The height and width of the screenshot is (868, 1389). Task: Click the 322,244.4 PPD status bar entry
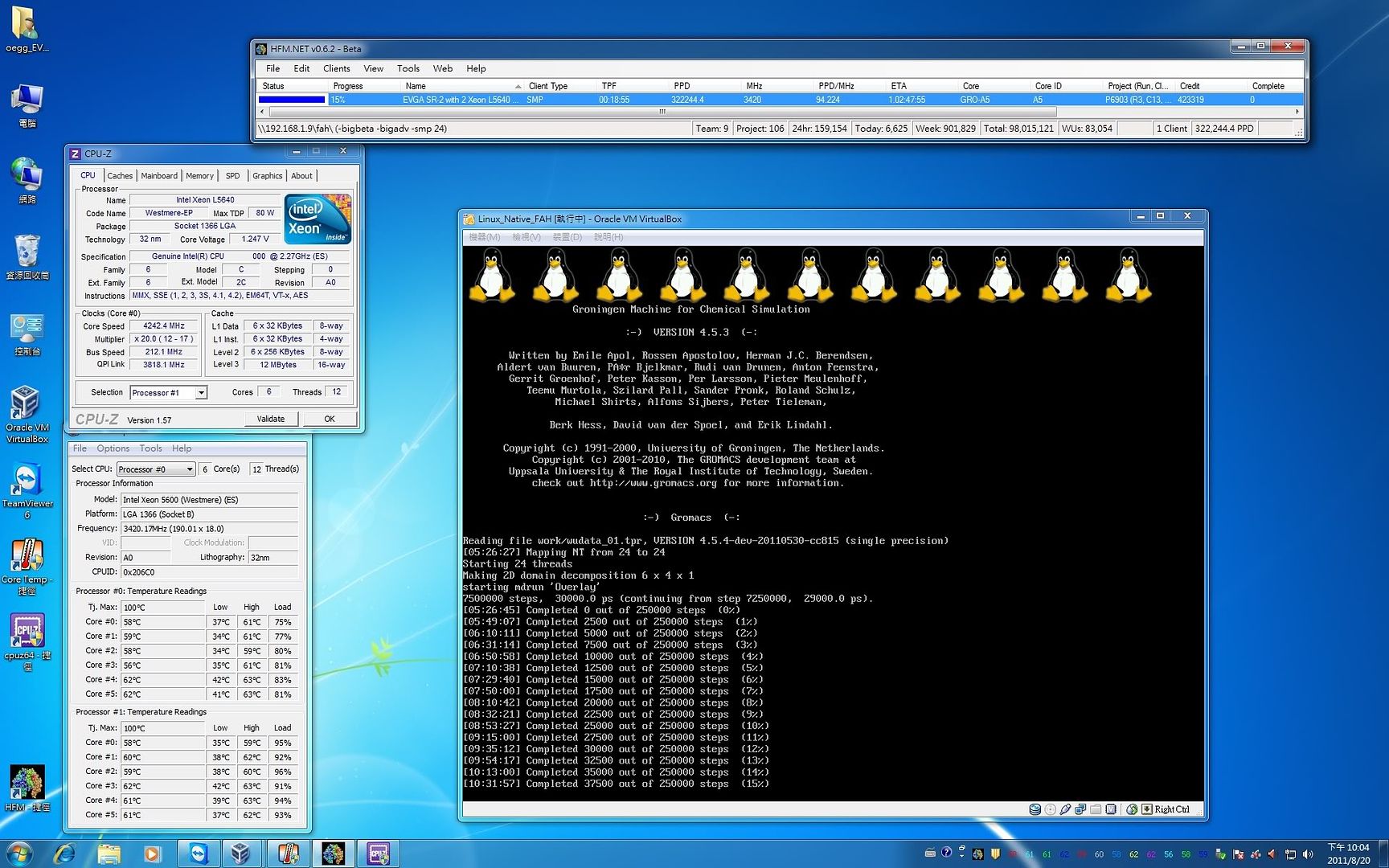(1224, 129)
